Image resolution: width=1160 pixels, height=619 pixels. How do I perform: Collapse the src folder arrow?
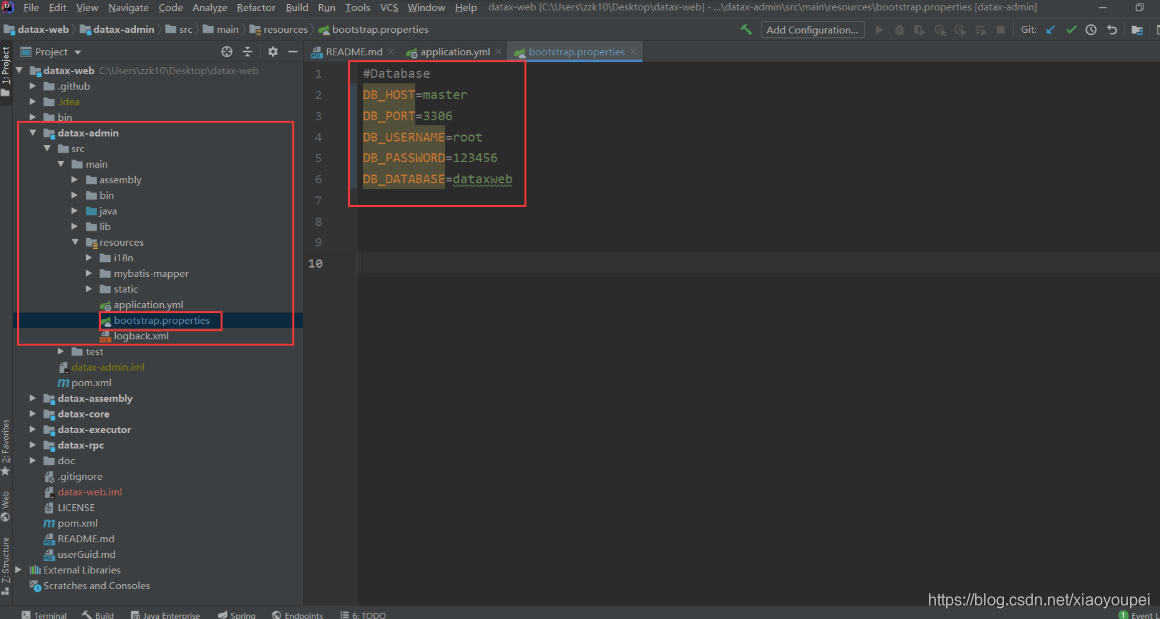(47, 149)
